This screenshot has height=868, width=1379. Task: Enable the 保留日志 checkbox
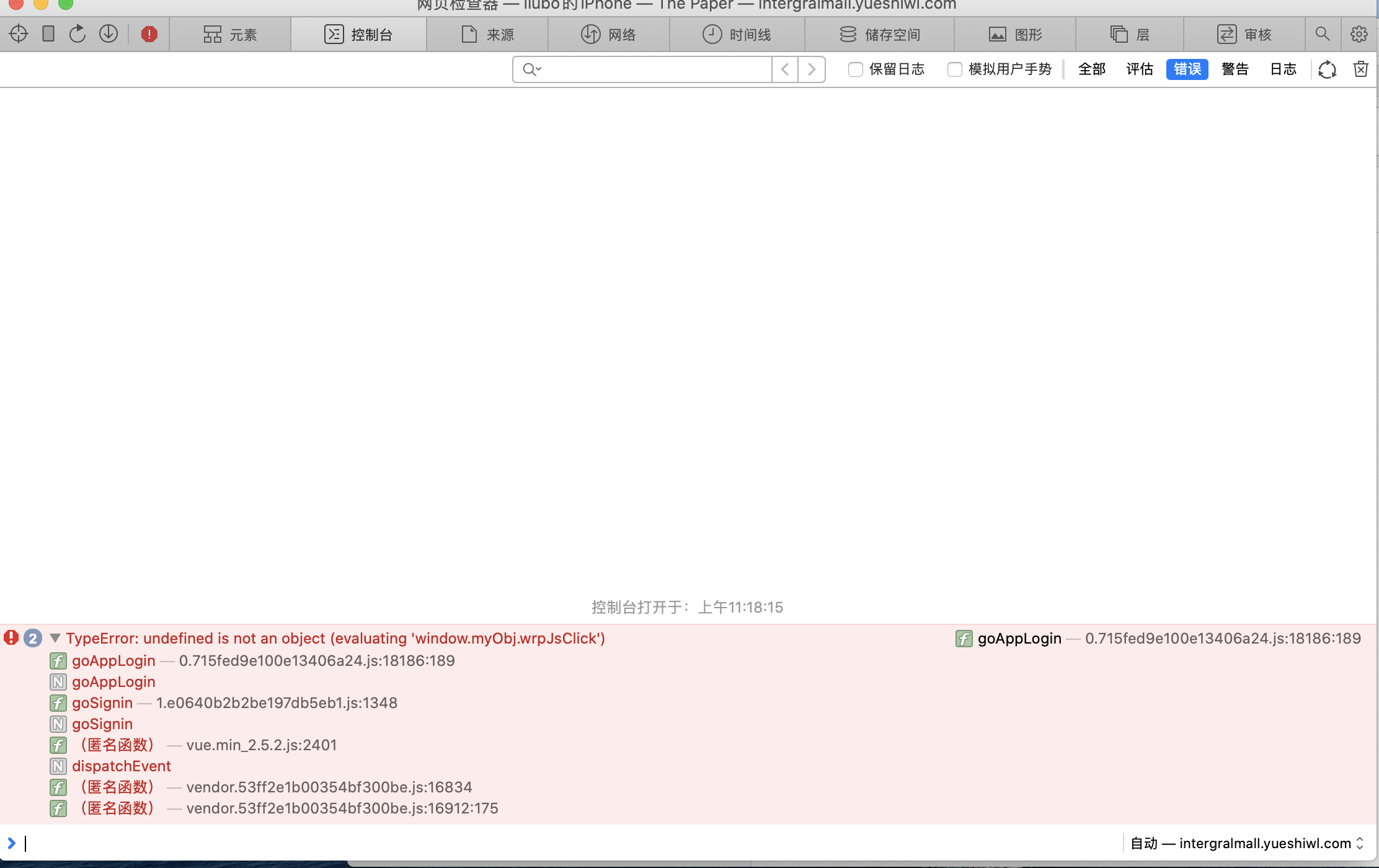[x=855, y=69]
